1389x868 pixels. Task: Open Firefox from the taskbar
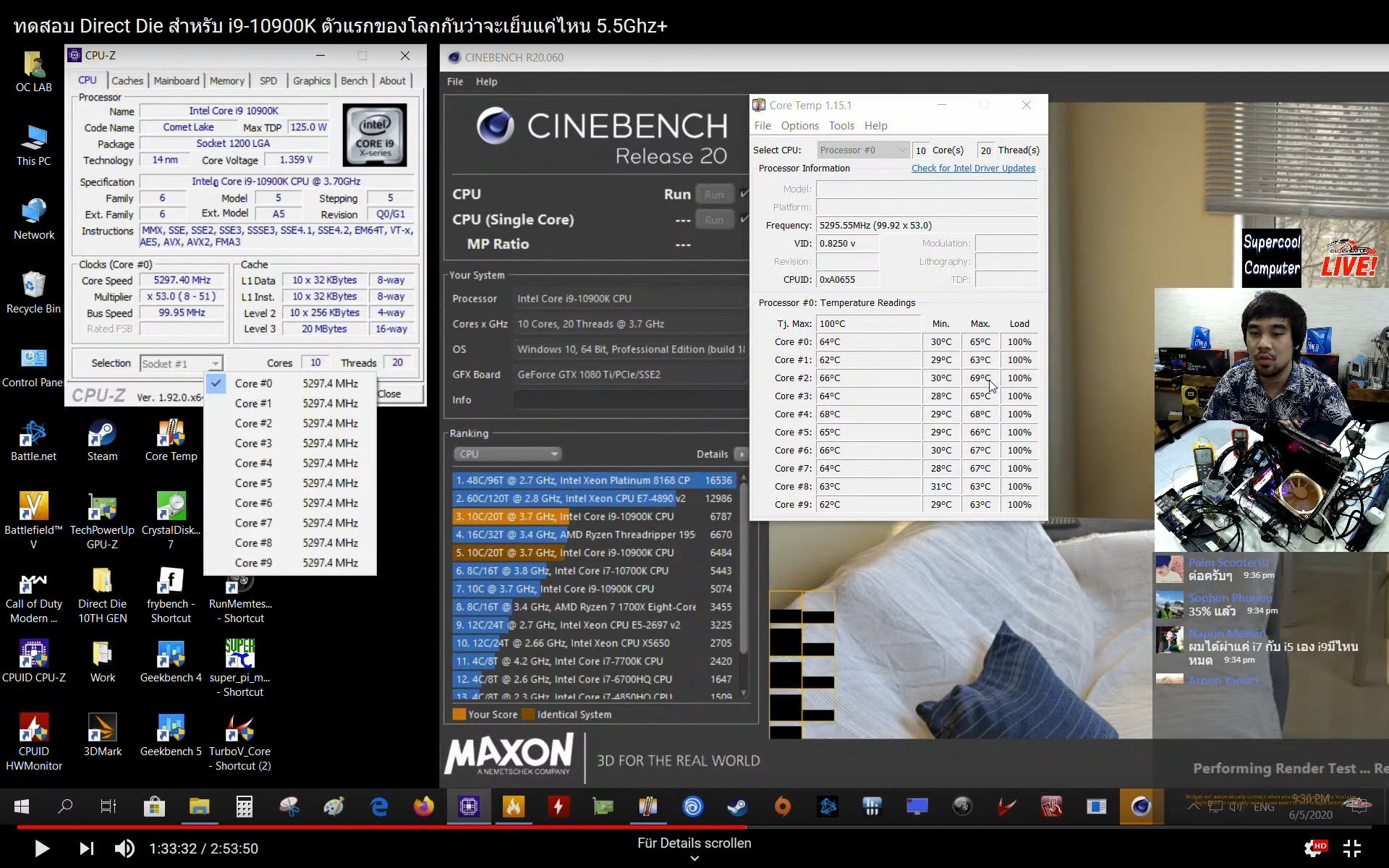coord(423,806)
